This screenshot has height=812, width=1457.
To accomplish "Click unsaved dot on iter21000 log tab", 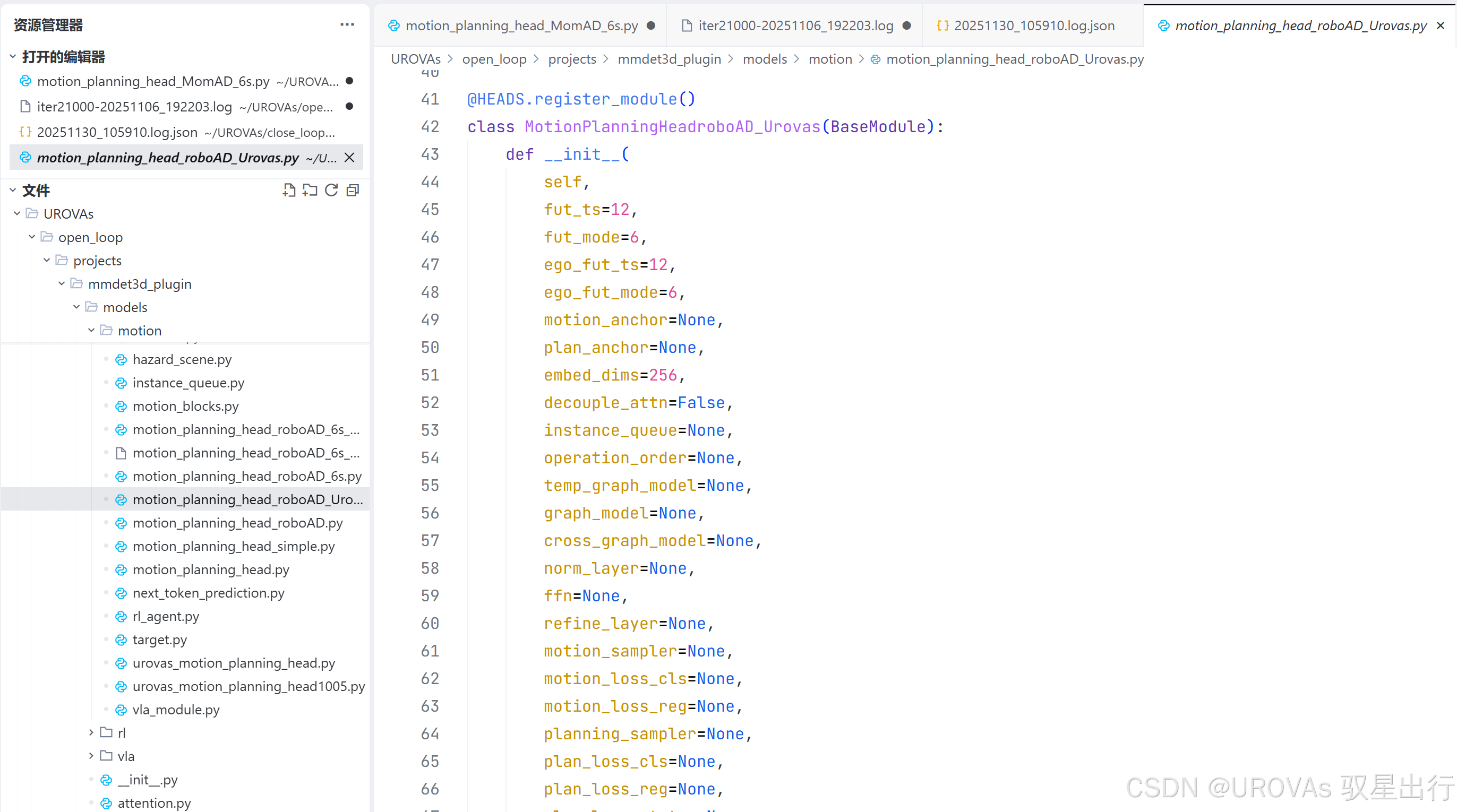I will coord(907,25).
